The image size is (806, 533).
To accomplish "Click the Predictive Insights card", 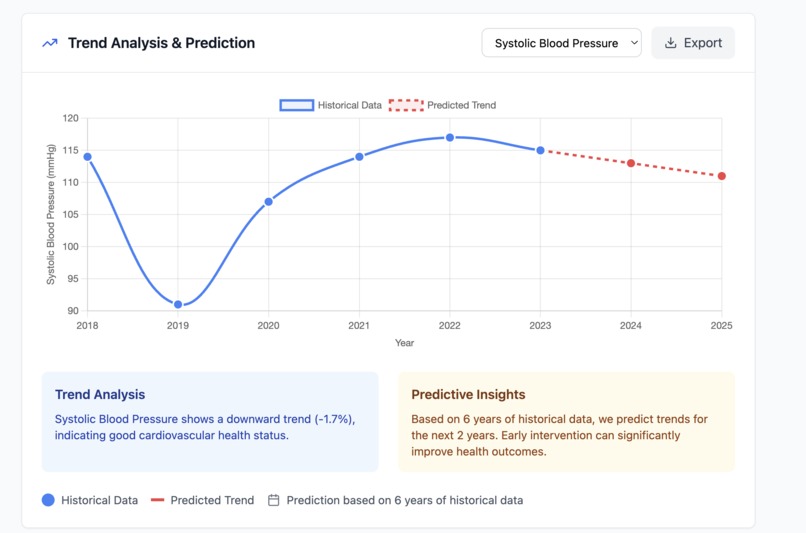I will coord(566,422).
